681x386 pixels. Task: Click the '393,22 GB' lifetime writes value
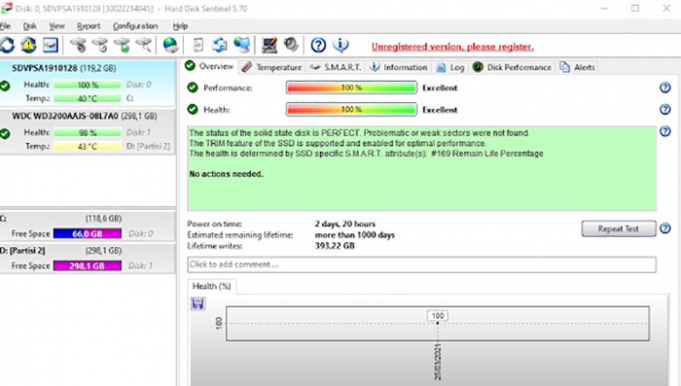[x=334, y=246]
